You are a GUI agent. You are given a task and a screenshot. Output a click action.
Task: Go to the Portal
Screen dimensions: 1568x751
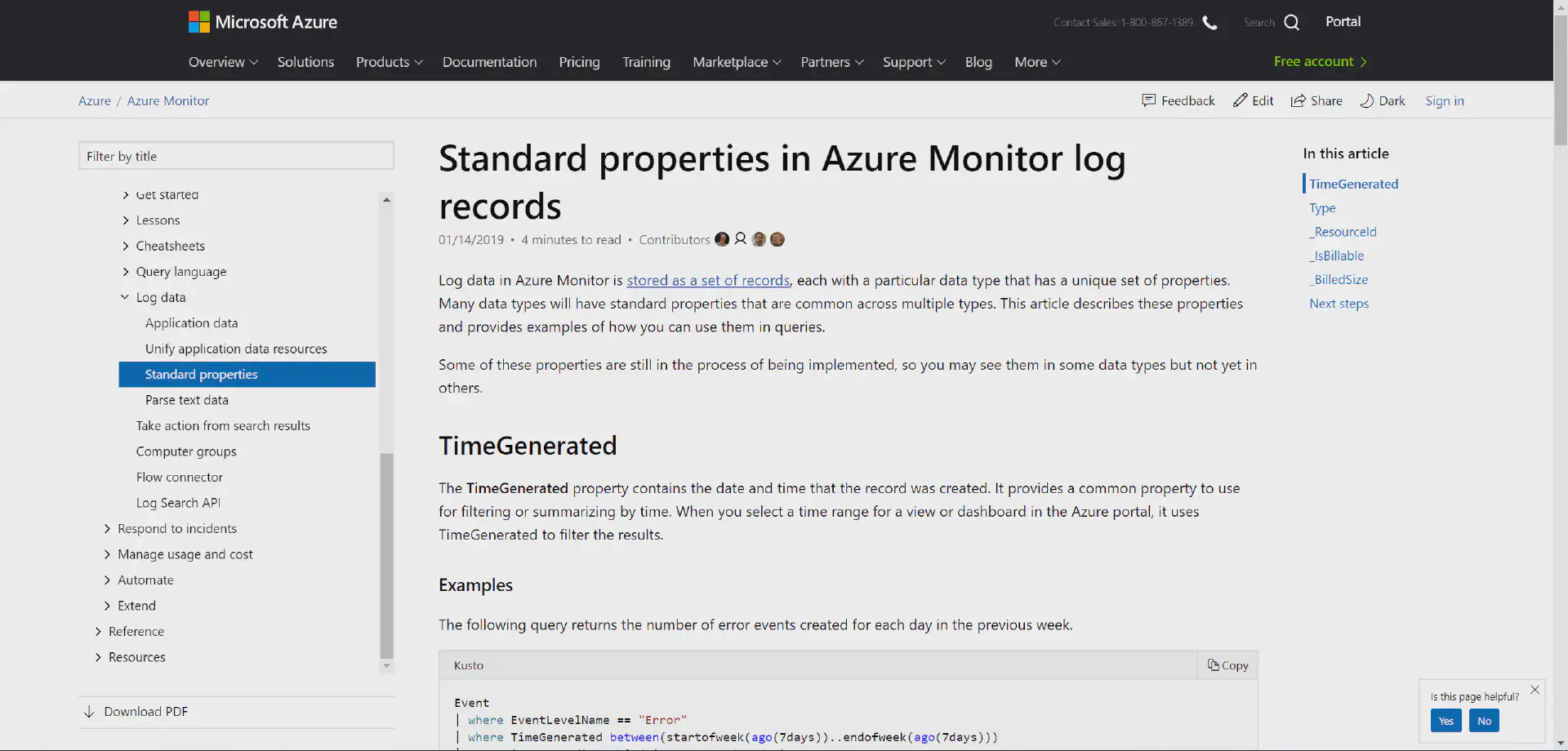(1343, 22)
